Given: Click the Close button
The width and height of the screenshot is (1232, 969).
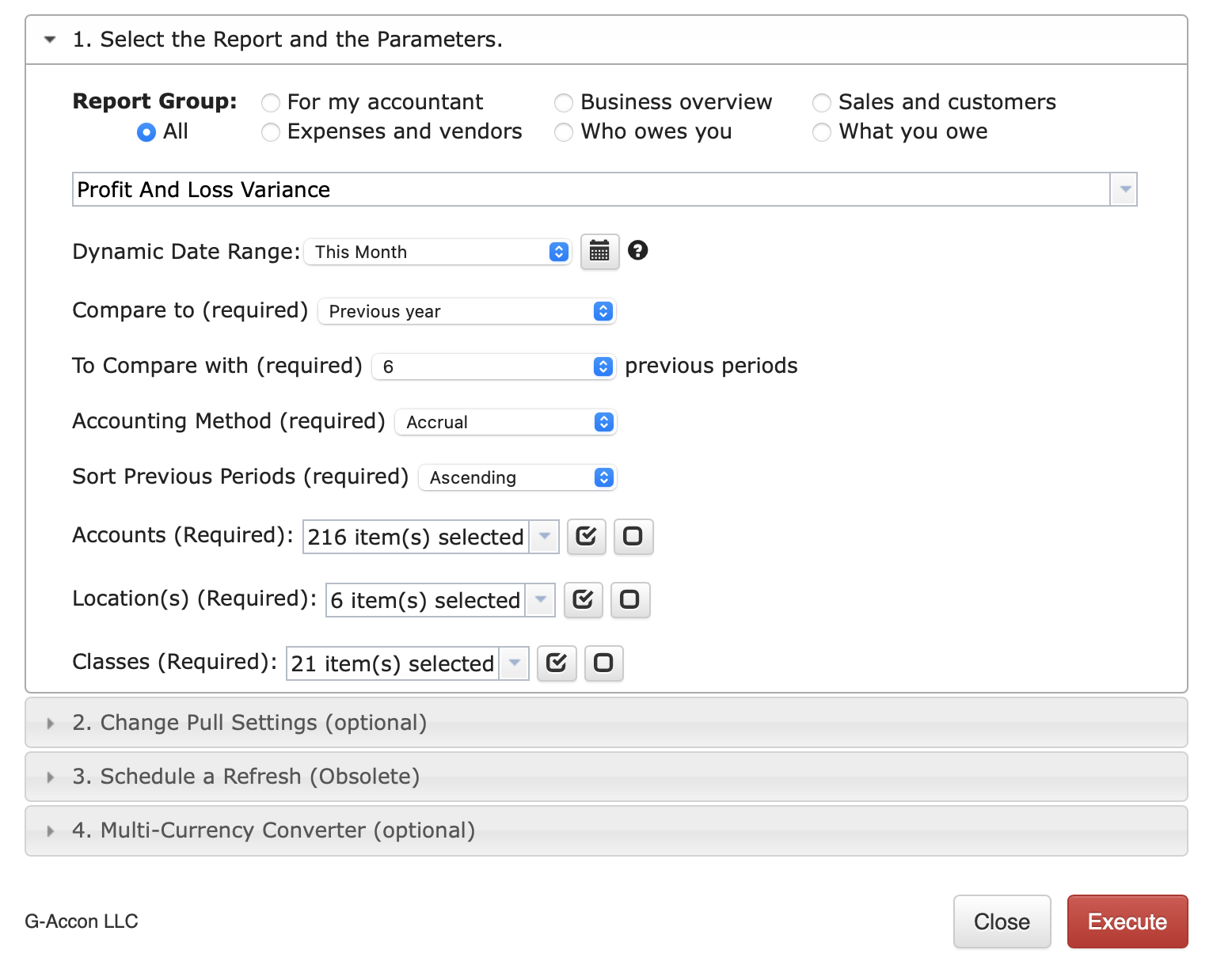Looking at the screenshot, I should (1002, 921).
